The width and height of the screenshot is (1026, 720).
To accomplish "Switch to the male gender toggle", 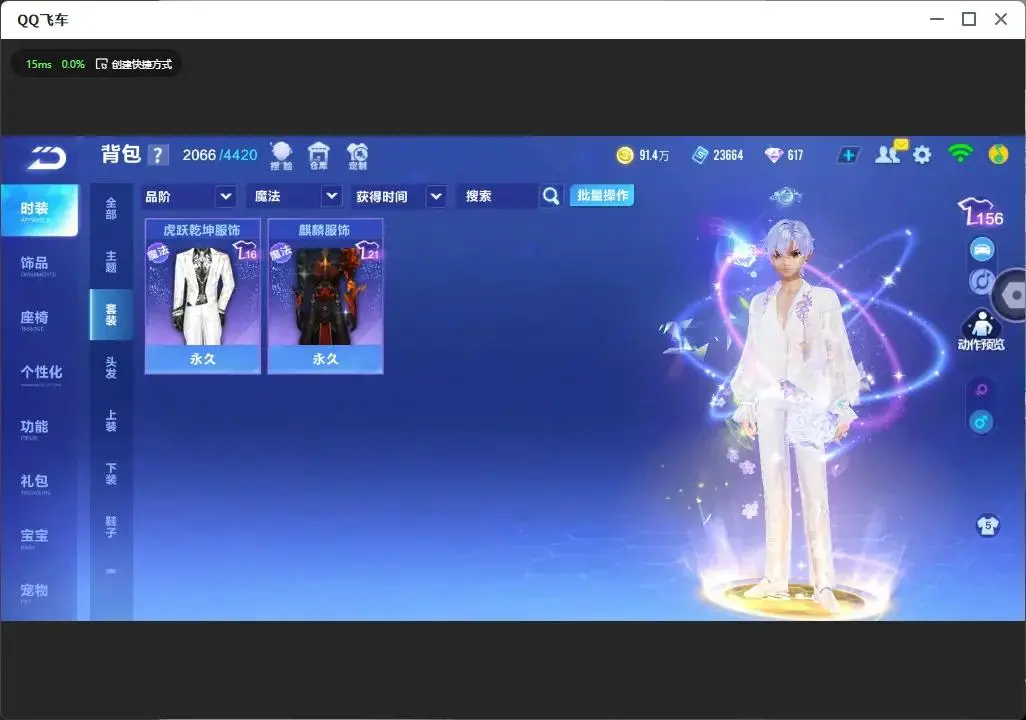I will (x=981, y=422).
